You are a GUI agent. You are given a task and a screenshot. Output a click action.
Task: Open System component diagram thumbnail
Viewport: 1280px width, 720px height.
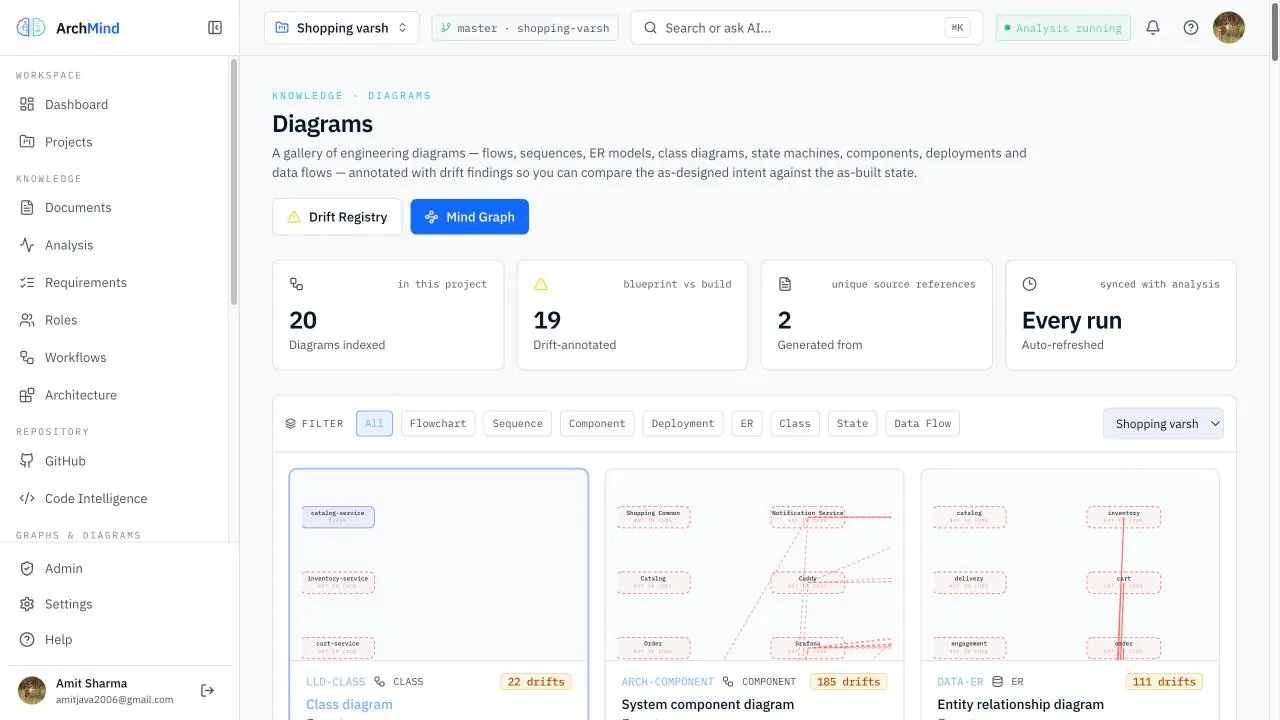click(x=754, y=565)
